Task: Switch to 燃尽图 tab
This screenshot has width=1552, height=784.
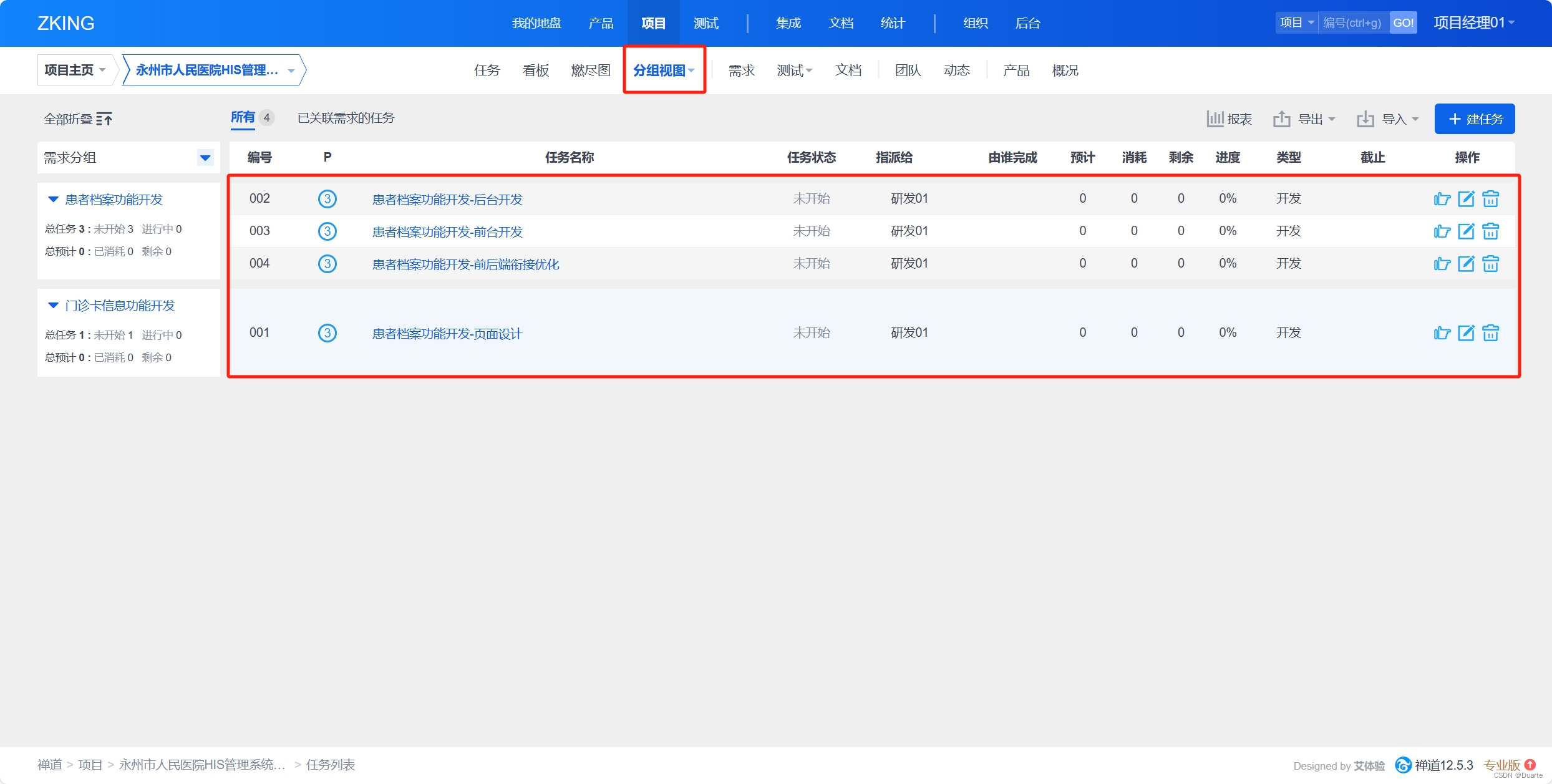Action: coord(591,70)
